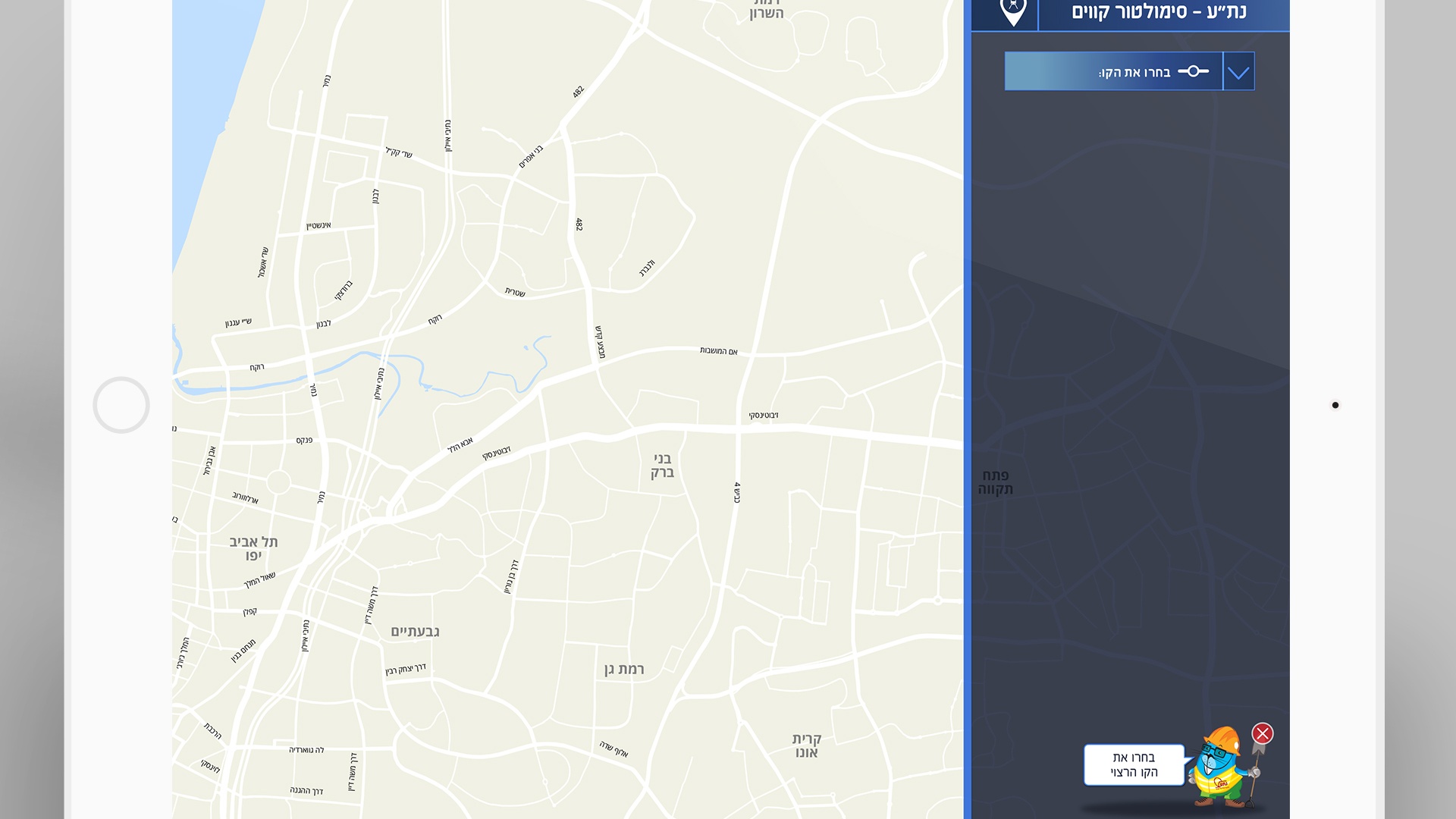
Task: Click the 'רמת גן' city label
Action: point(624,669)
